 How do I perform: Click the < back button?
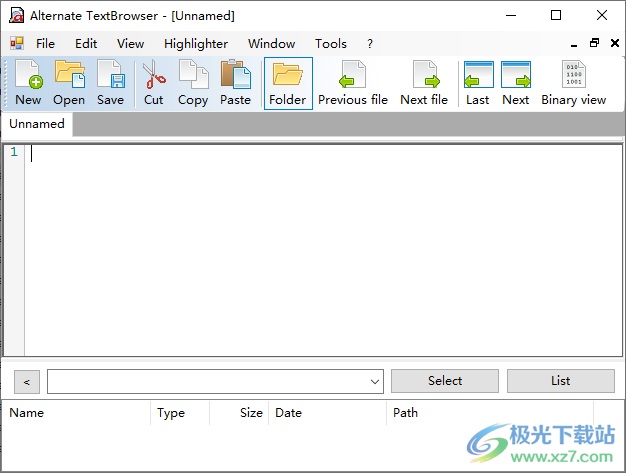coord(27,382)
